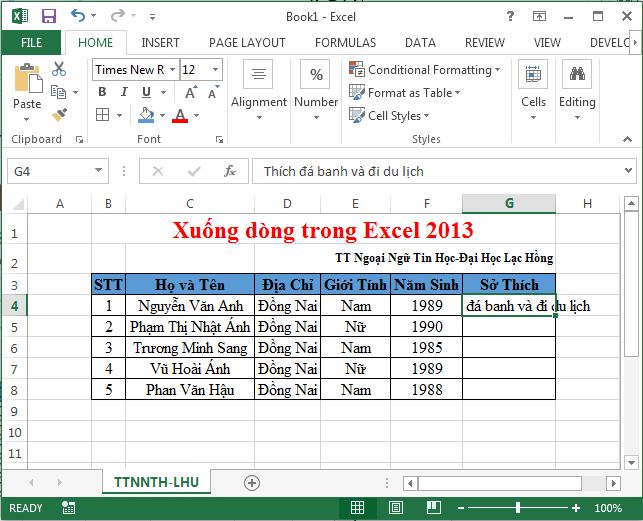This screenshot has height=521, width=643.
Task: Toggle Underline formatting
Action: pyautogui.click(x=143, y=92)
